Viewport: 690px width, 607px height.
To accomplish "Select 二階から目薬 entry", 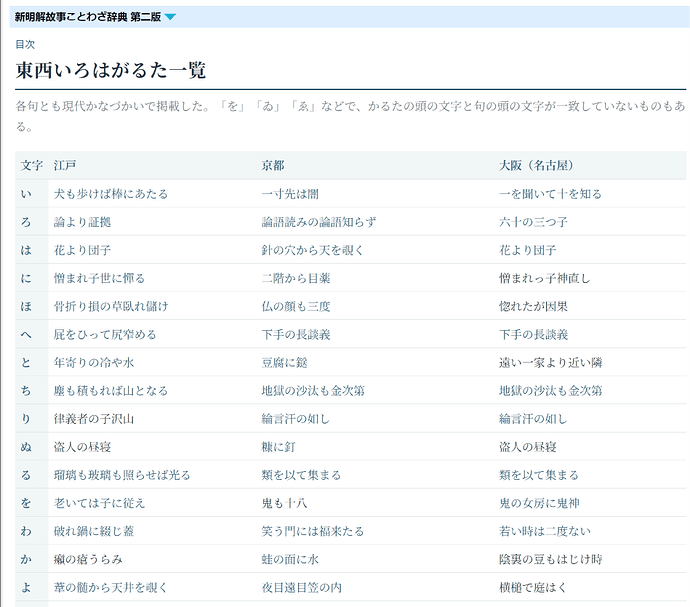I will pyautogui.click(x=296, y=278).
